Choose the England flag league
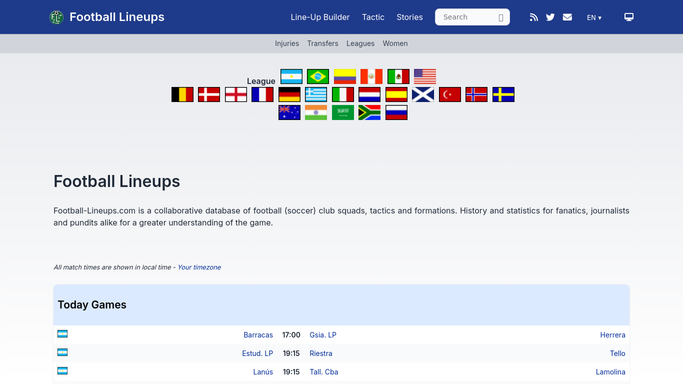The width and height of the screenshot is (683, 384). pyautogui.click(x=236, y=94)
